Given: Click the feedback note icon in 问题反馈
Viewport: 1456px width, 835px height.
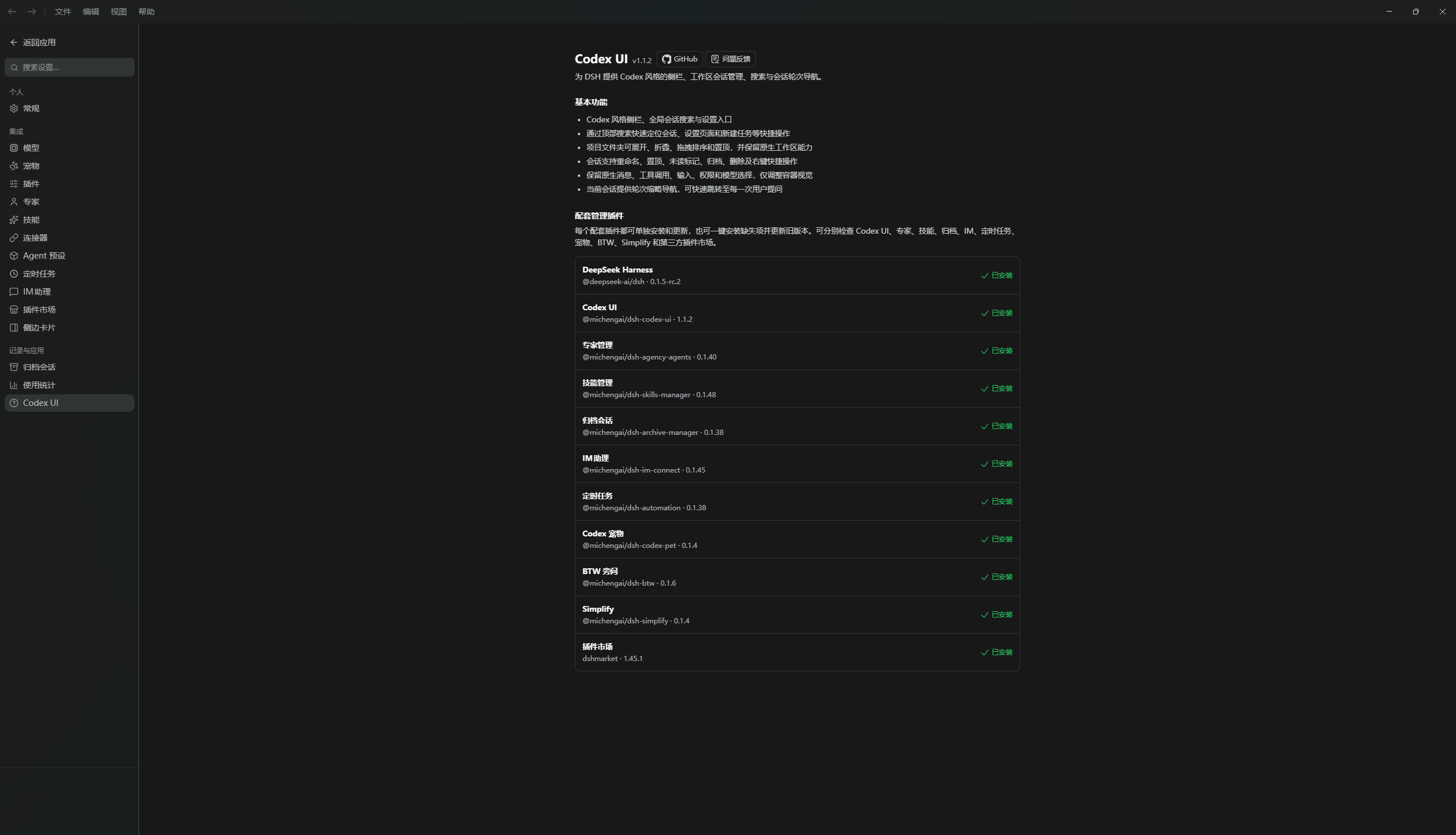Looking at the screenshot, I should coord(715,59).
